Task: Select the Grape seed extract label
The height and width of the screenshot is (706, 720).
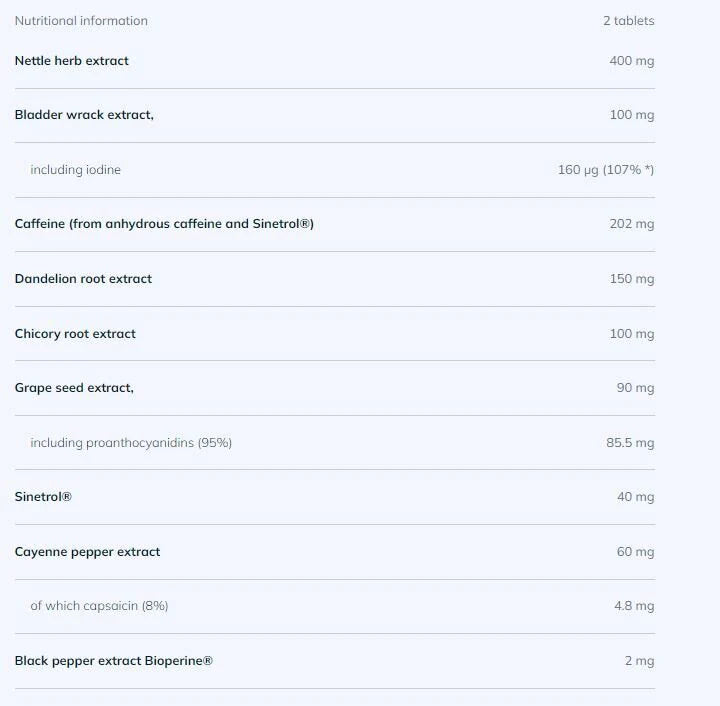Action: pyautogui.click(x=74, y=388)
